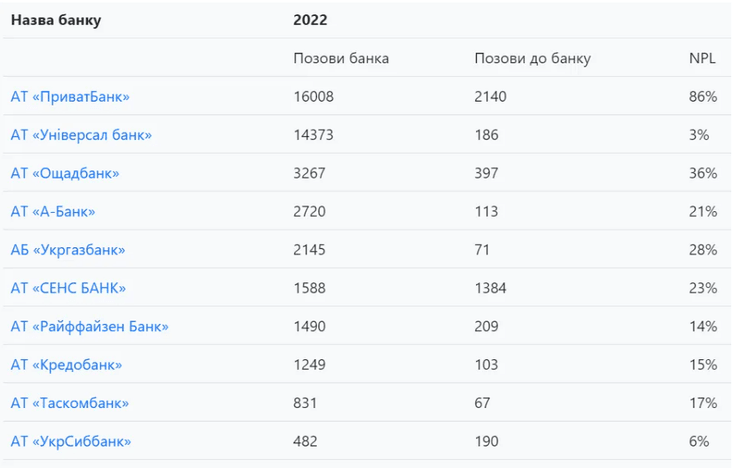Click СЕНС БАНК's 1384 lawsuits value
This screenshot has width=740, height=468.
click(490, 288)
